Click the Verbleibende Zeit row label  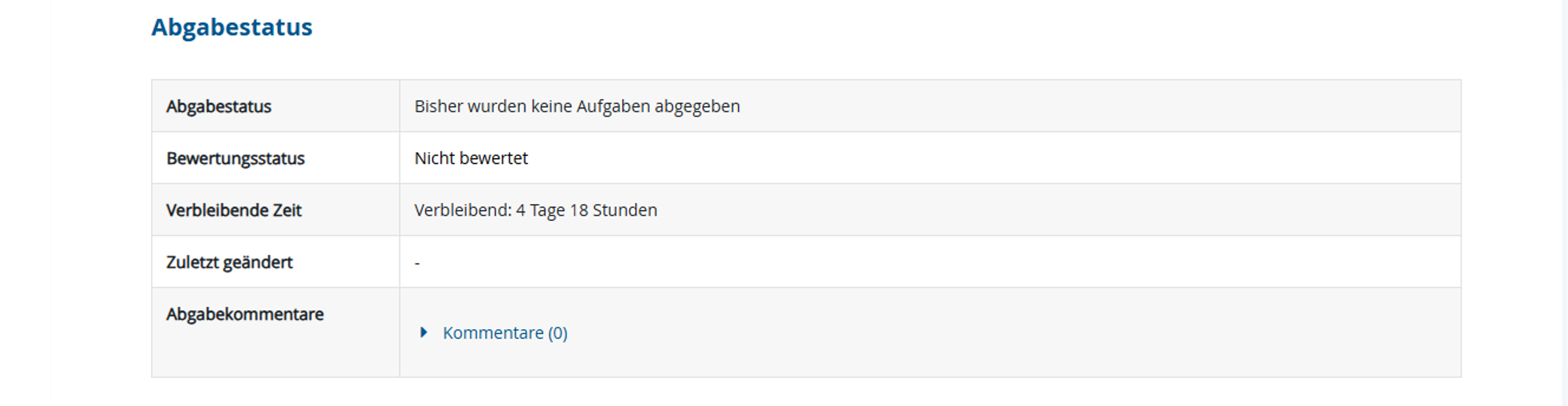click(234, 210)
